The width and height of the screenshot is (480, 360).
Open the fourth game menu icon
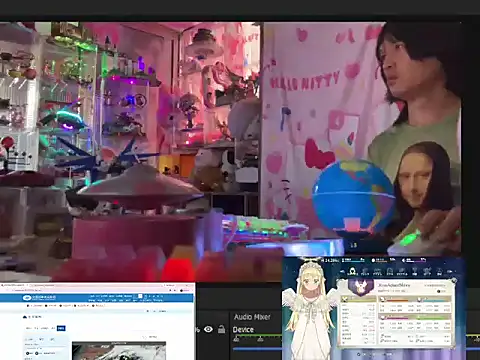390,272
